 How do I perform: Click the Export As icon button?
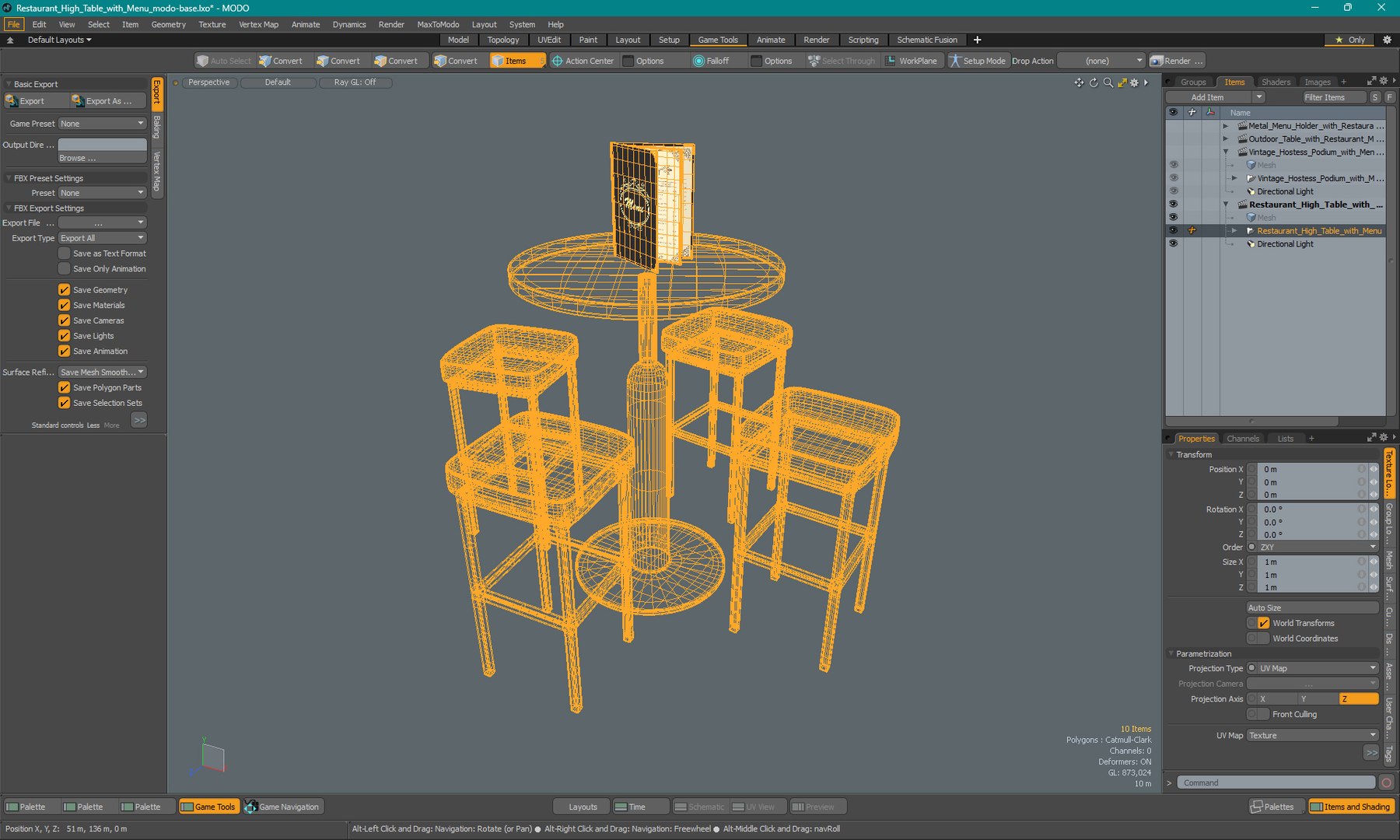point(108,101)
